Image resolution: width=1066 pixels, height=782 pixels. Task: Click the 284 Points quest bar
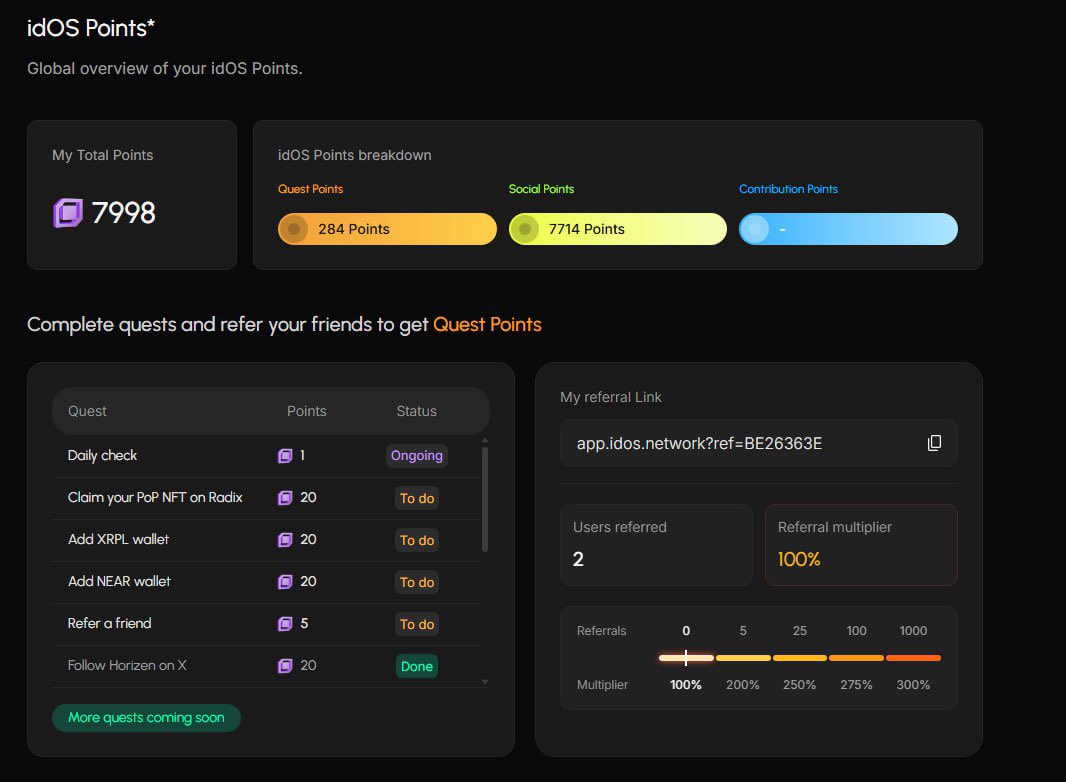pyautogui.click(x=388, y=229)
